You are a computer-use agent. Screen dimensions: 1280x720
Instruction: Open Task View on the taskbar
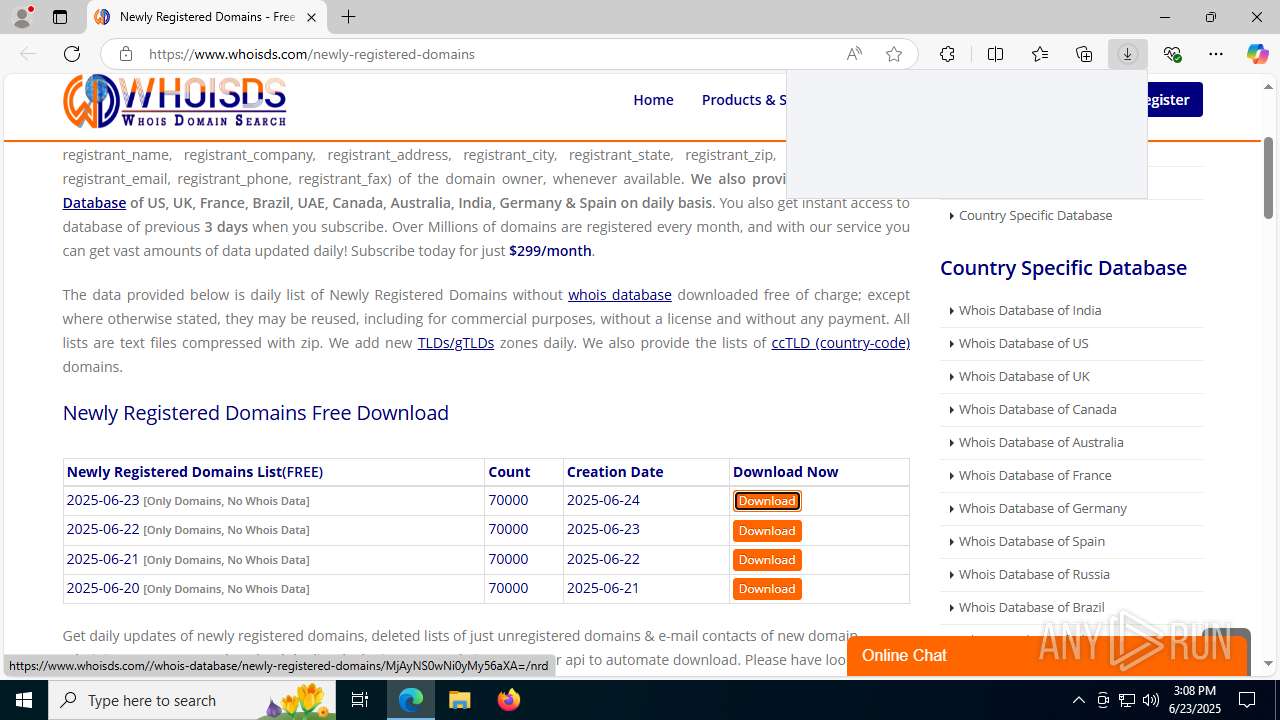click(361, 700)
